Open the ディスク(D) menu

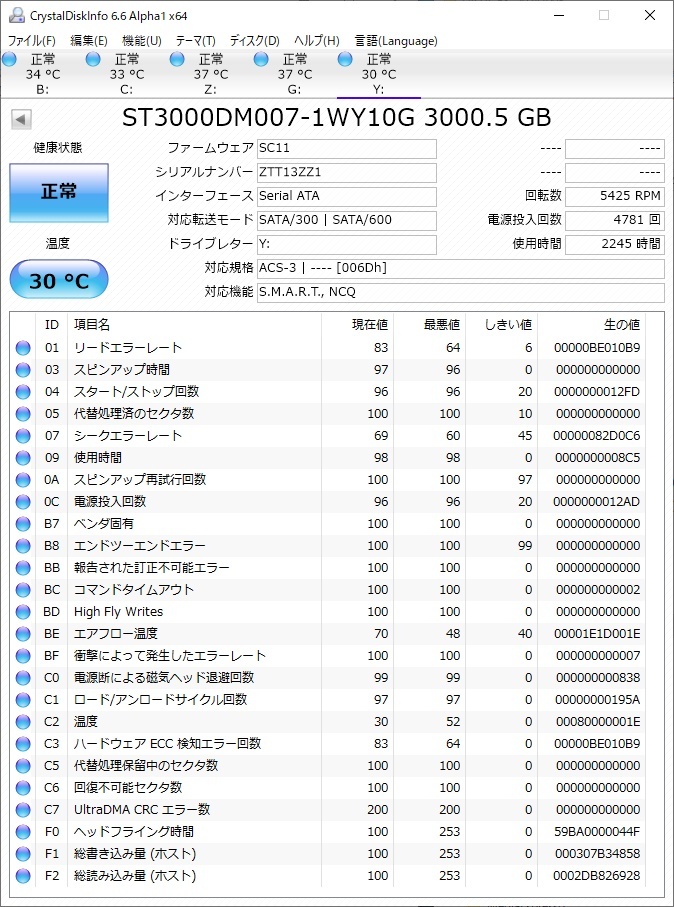[x=255, y=41]
